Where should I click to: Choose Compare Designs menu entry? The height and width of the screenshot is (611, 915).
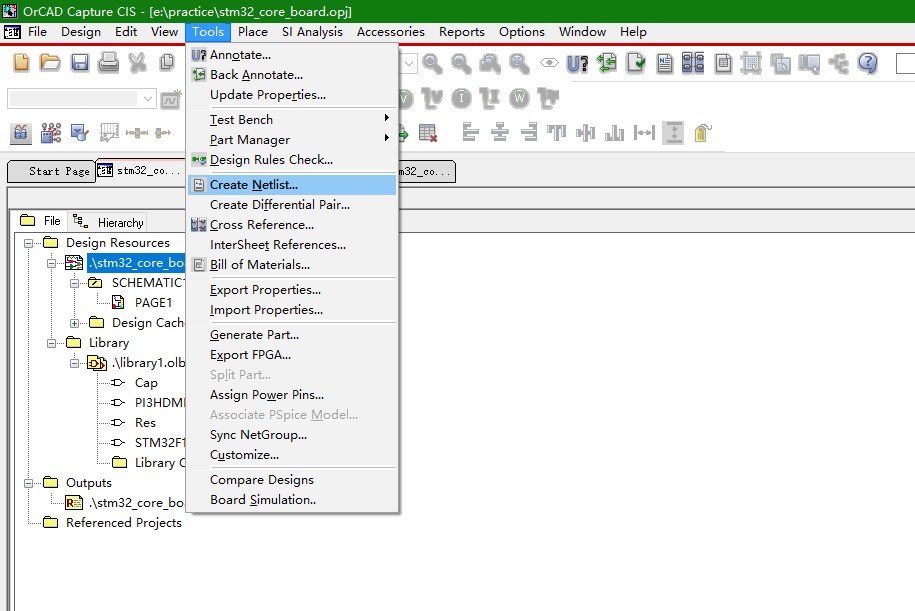292,480
